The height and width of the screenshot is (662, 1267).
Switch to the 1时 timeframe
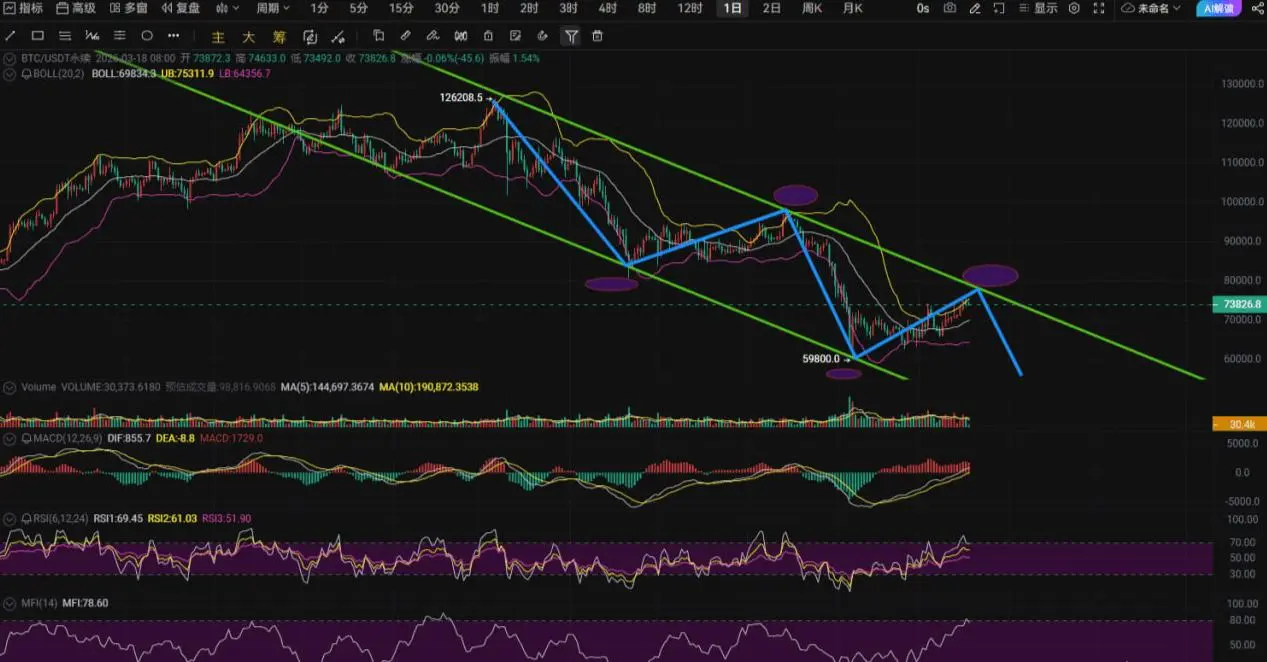pyautogui.click(x=490, y=8)
